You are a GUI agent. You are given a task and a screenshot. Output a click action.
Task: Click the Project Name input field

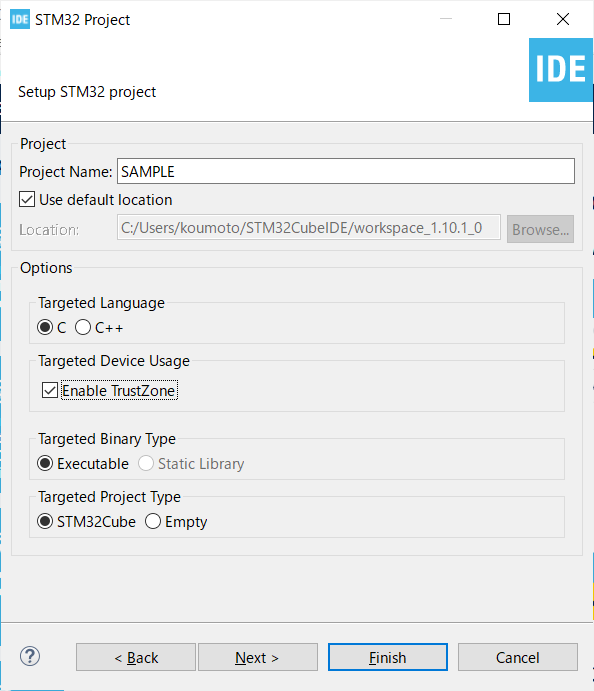(346, 171)
